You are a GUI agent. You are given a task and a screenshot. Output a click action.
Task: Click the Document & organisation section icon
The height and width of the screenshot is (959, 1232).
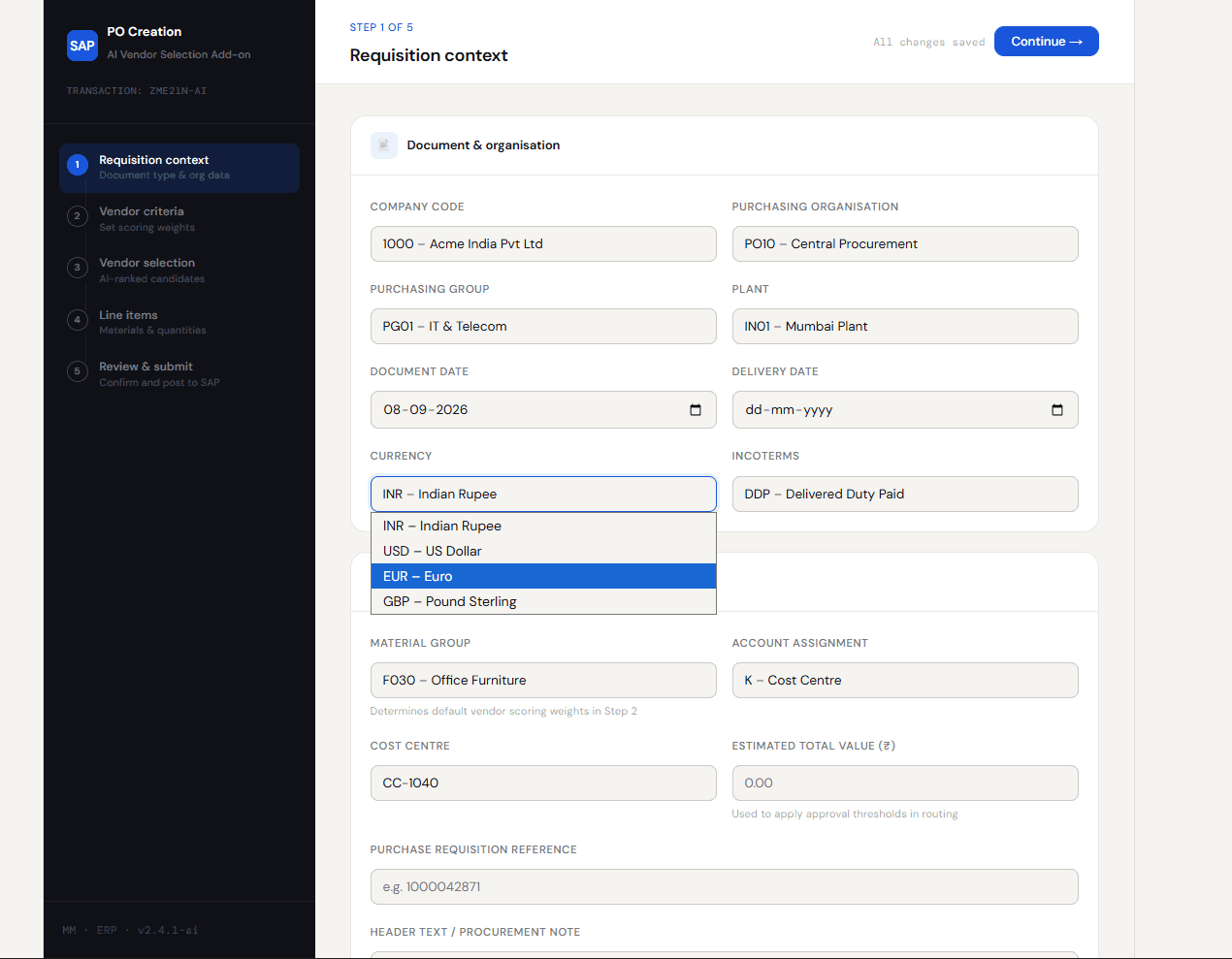[x=383, y=145]
